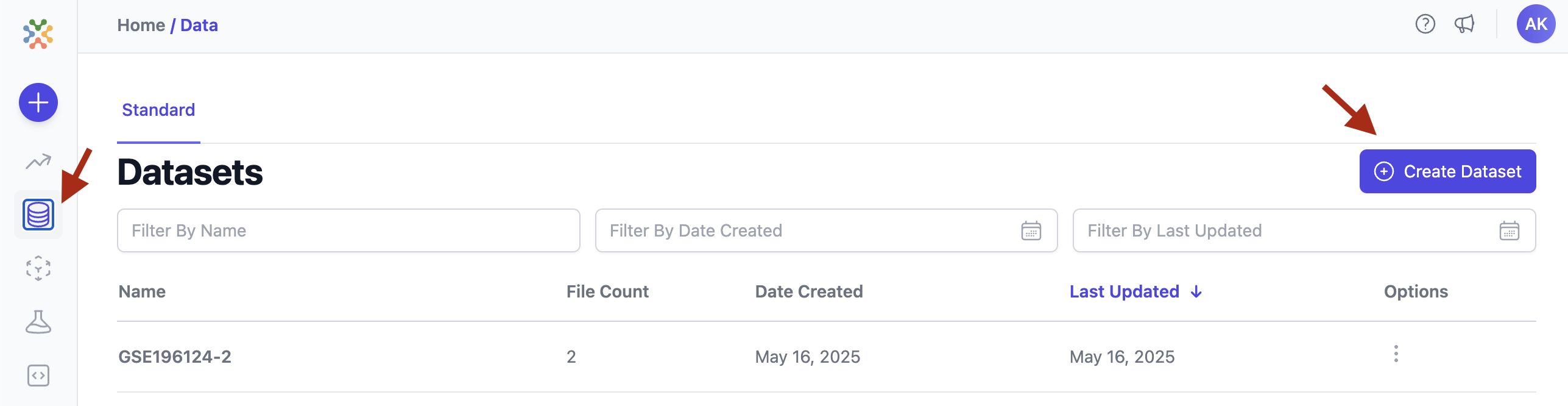Open options menu for GSE196124-2

[x=1396, y=354]
